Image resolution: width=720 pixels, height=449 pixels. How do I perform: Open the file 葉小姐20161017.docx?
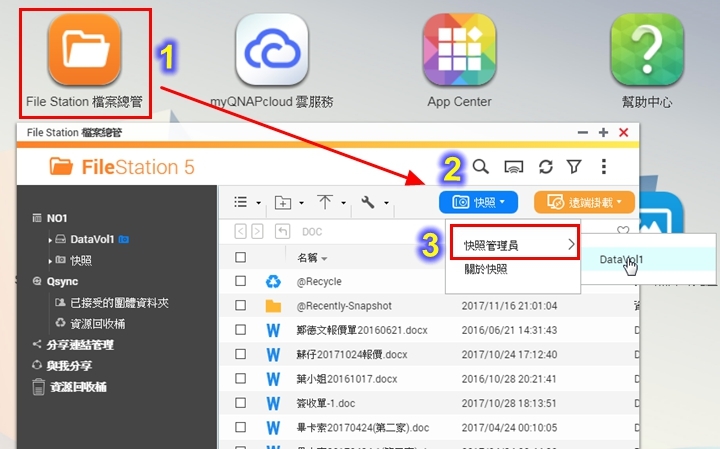click(x=347, y=379)
